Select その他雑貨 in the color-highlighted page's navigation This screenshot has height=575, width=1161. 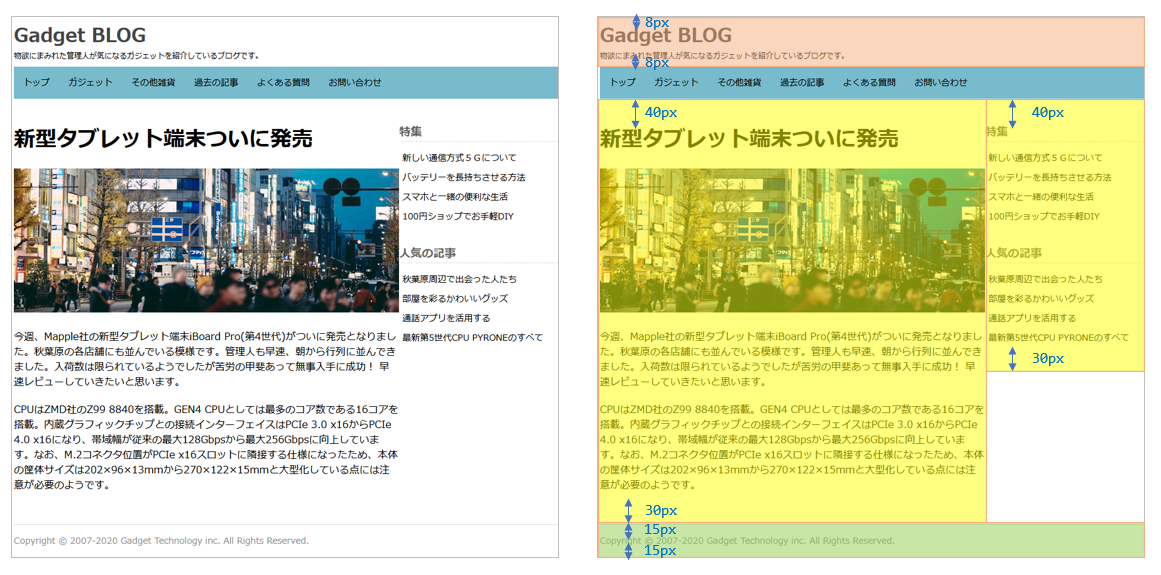pos(739,83)
